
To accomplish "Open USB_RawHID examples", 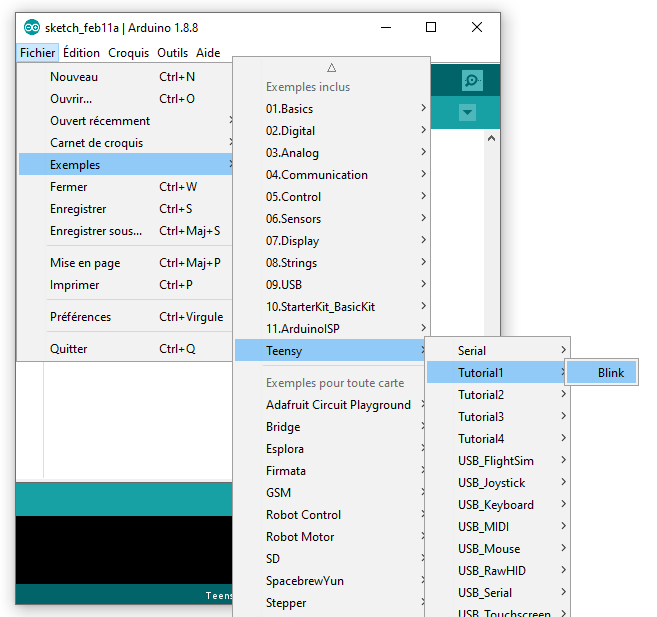I will click(x=497, y=571).
